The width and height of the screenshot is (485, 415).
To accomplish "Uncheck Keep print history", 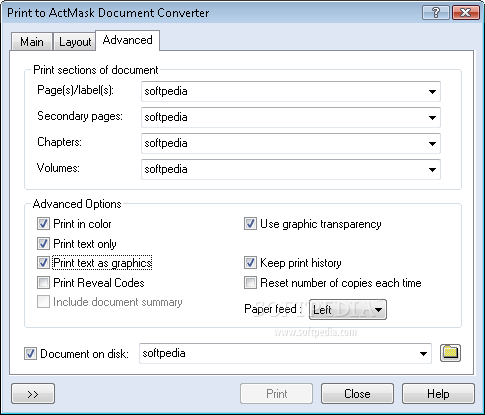I will pos(250,263).
